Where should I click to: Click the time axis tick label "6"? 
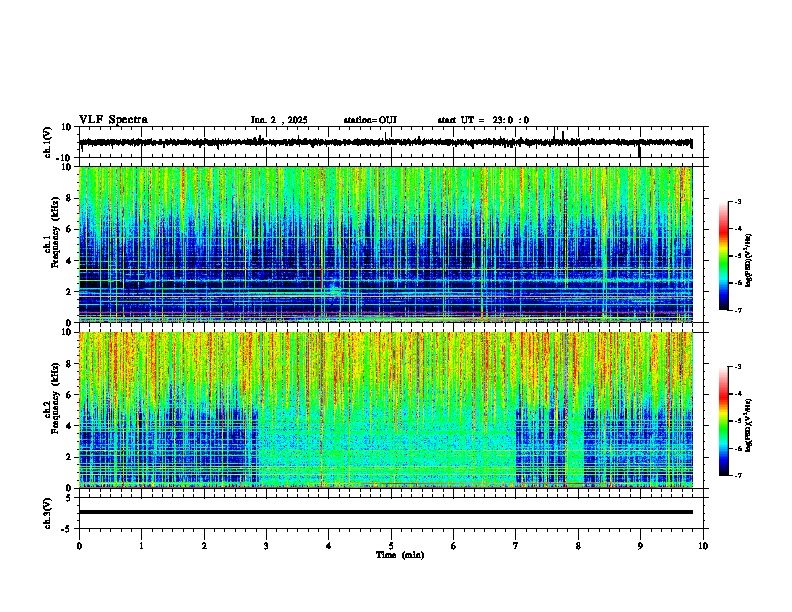tap(454, 546)
